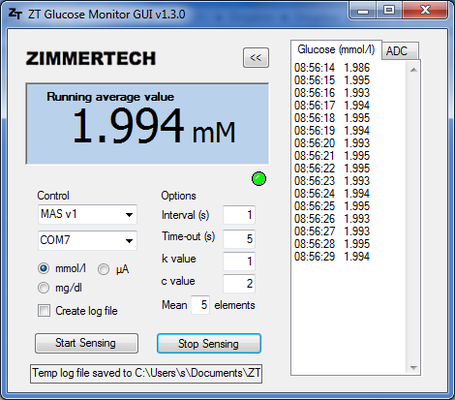Image resolution: width=455 pixels, height=400 pixels.
Task: Click the Interval (s) input field
Action: tap(239, 215)
